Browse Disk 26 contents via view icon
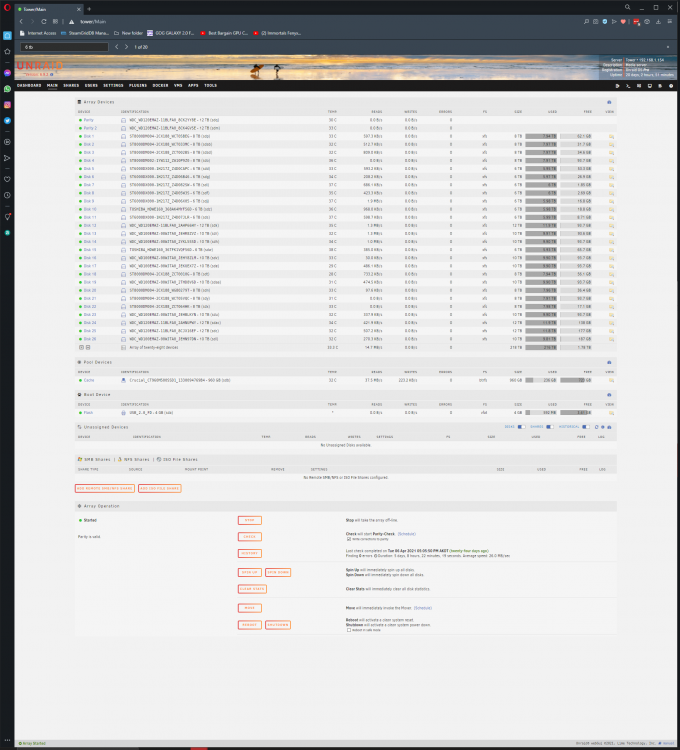The image size is (680, 750). pos(611,339)
